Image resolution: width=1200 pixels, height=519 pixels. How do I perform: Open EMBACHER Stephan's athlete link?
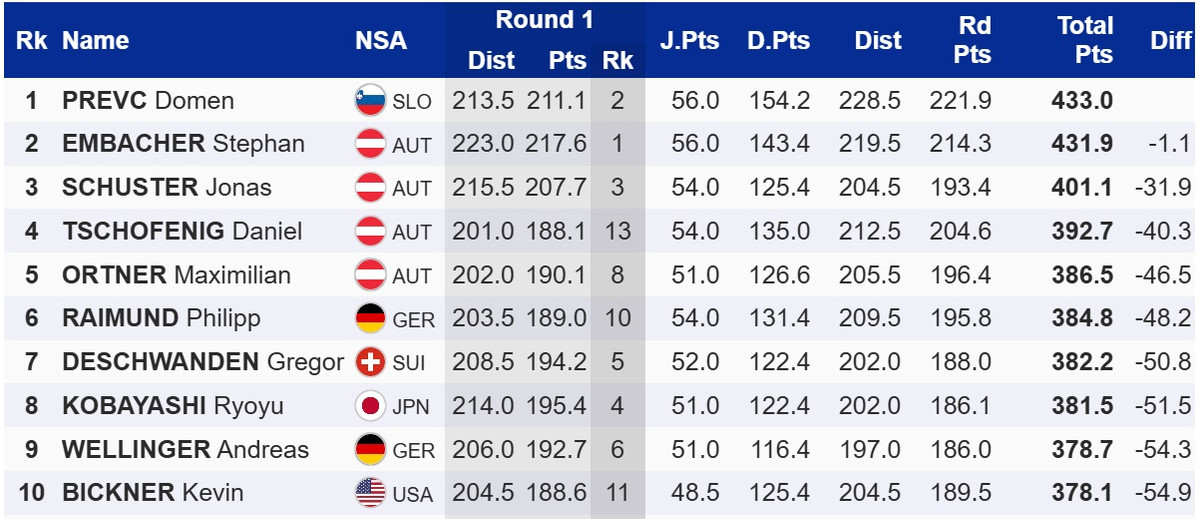click(183, 144)
